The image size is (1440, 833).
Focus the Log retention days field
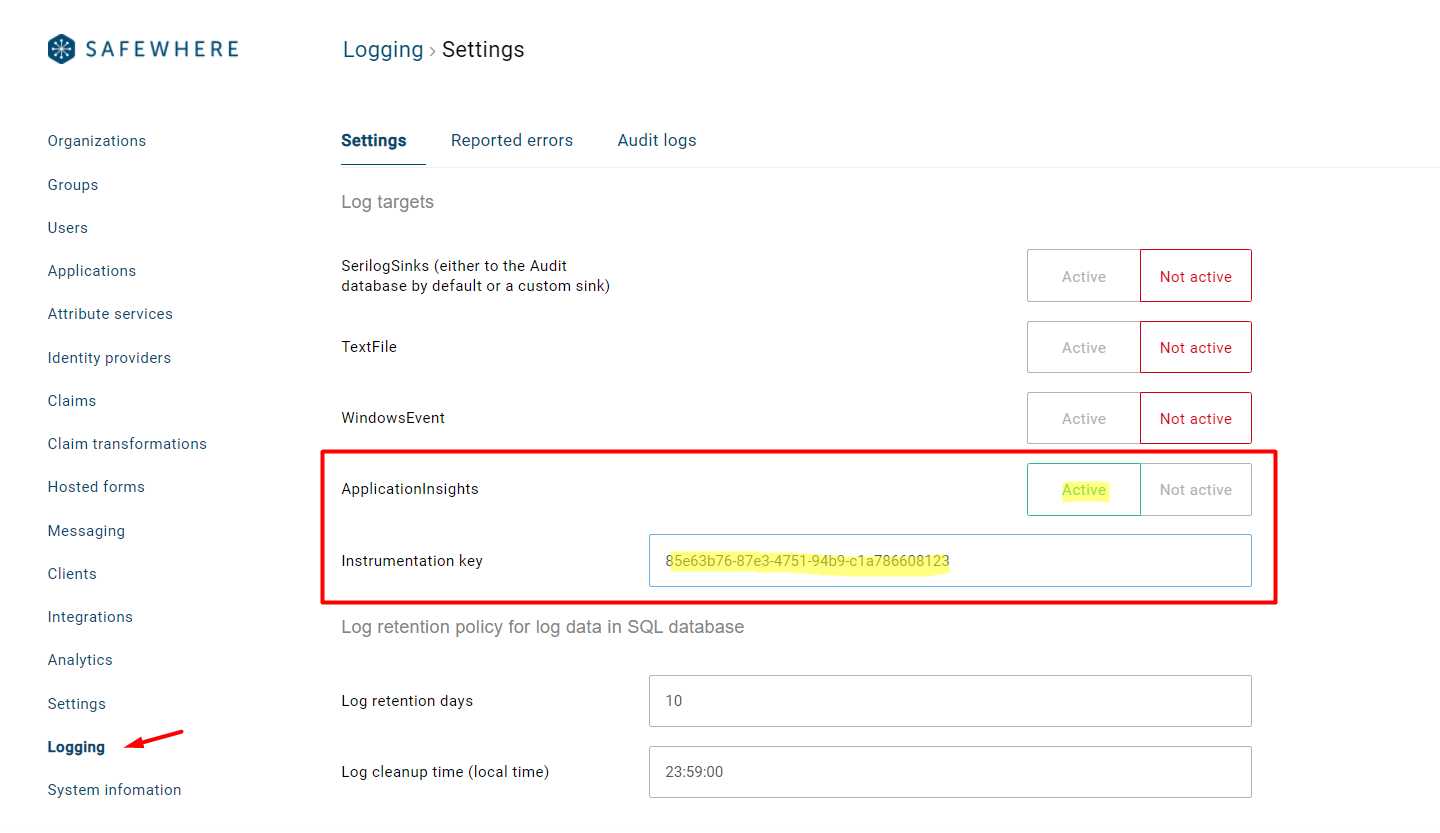point(949,701)
